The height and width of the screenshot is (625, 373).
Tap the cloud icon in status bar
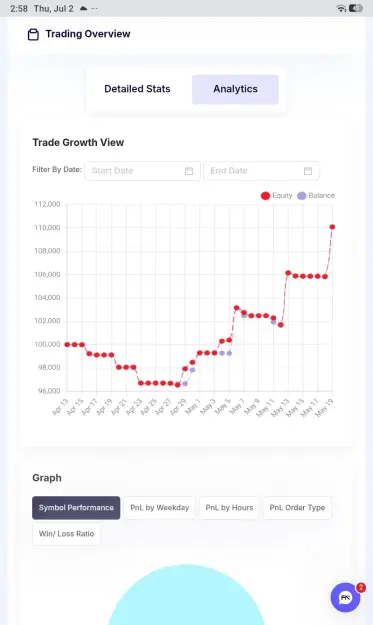tap(83, 8)
